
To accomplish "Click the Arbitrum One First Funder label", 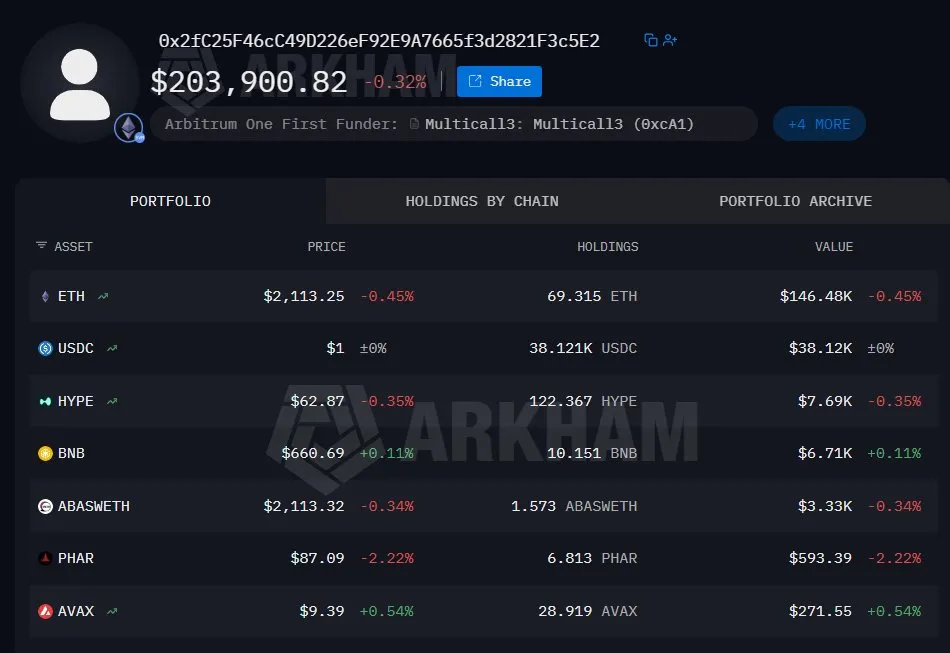I will coord(281,124).
